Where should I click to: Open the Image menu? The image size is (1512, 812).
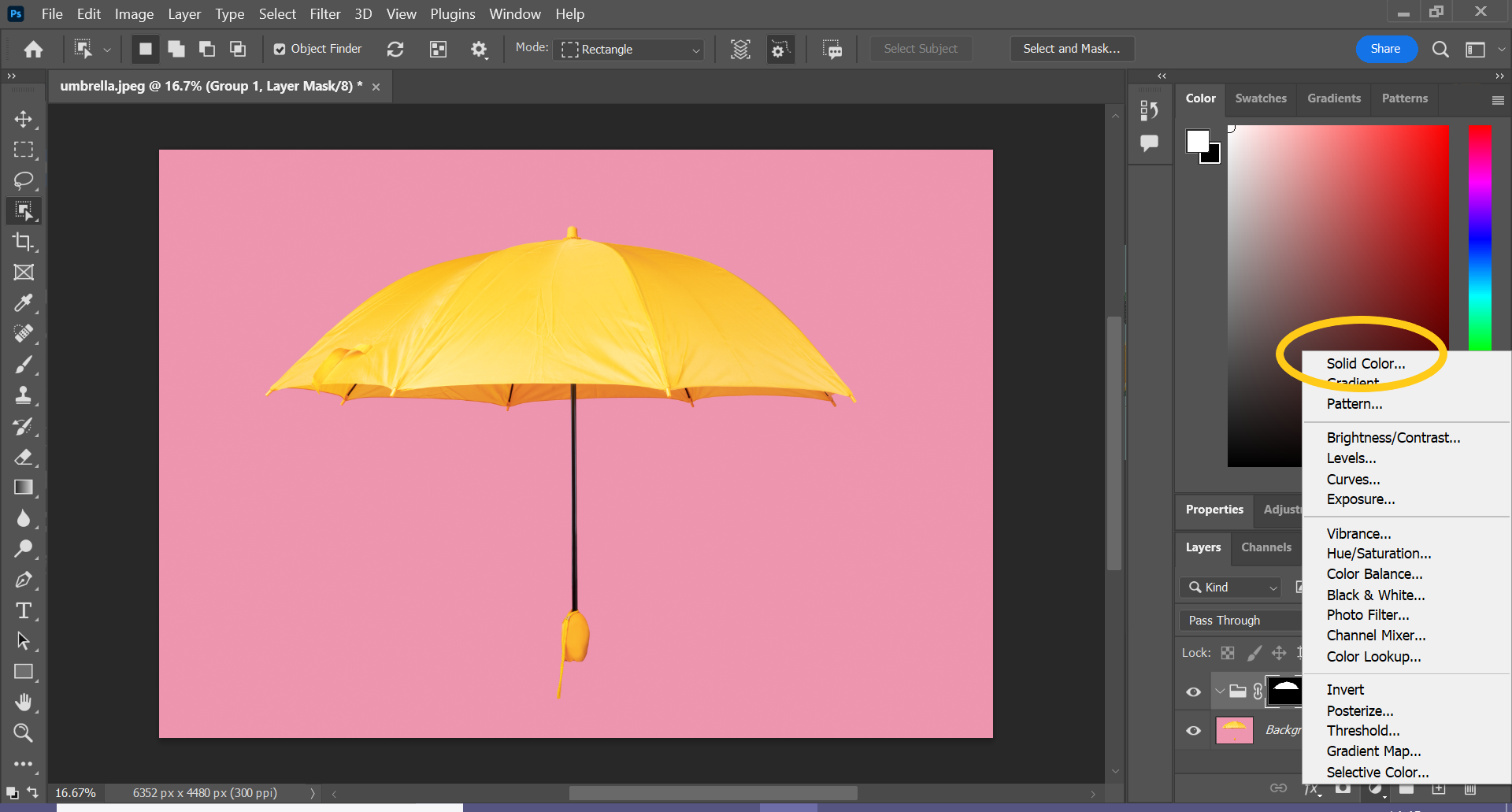(134, 13)
